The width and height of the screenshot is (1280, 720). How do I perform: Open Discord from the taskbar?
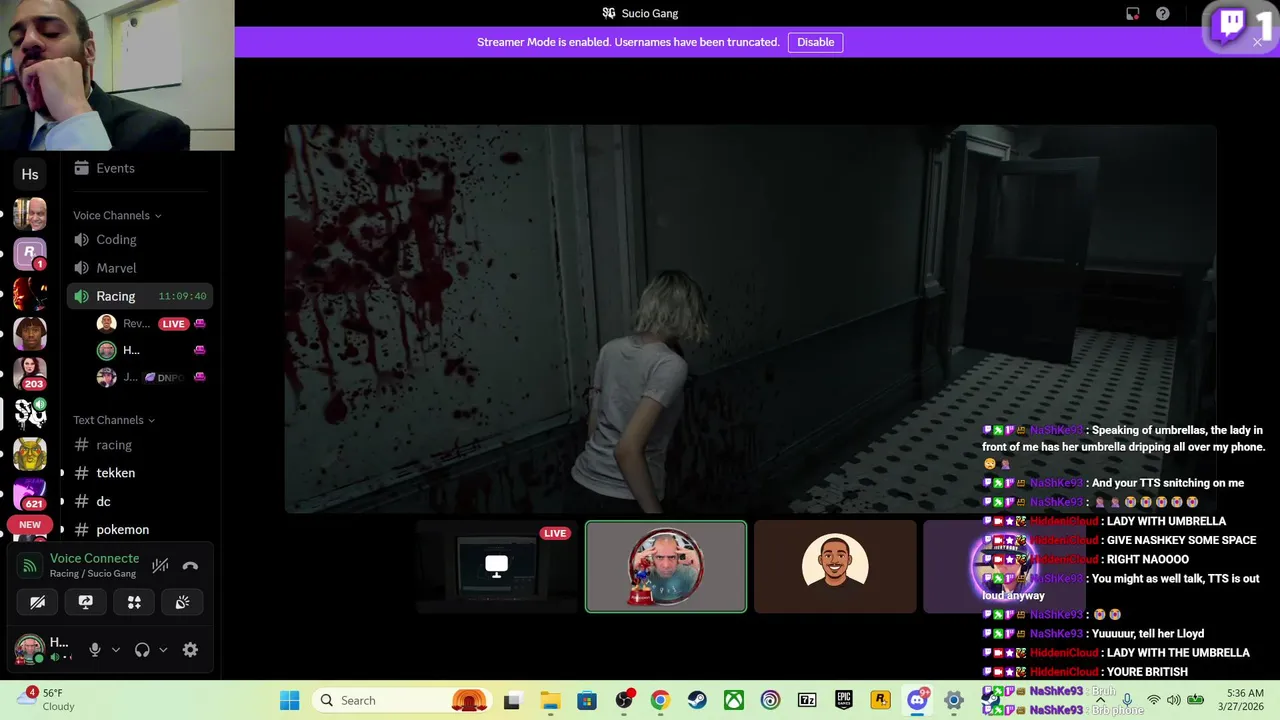click(917, 700)
